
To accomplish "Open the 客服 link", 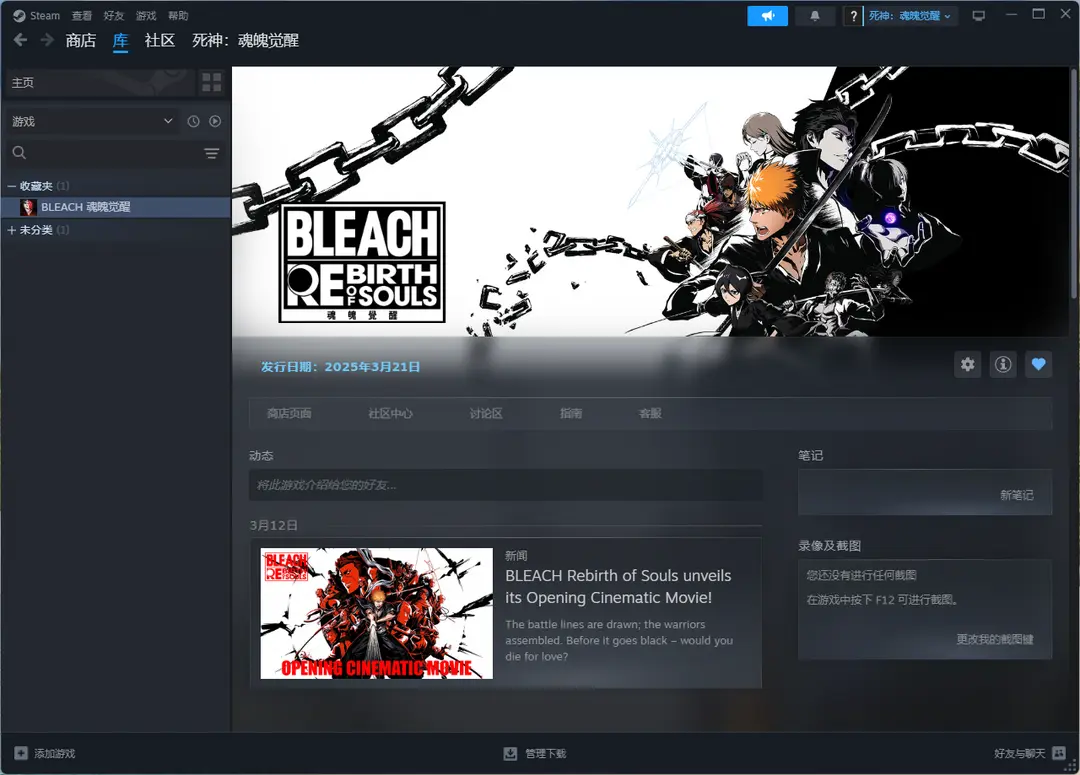I will (650, 413).
